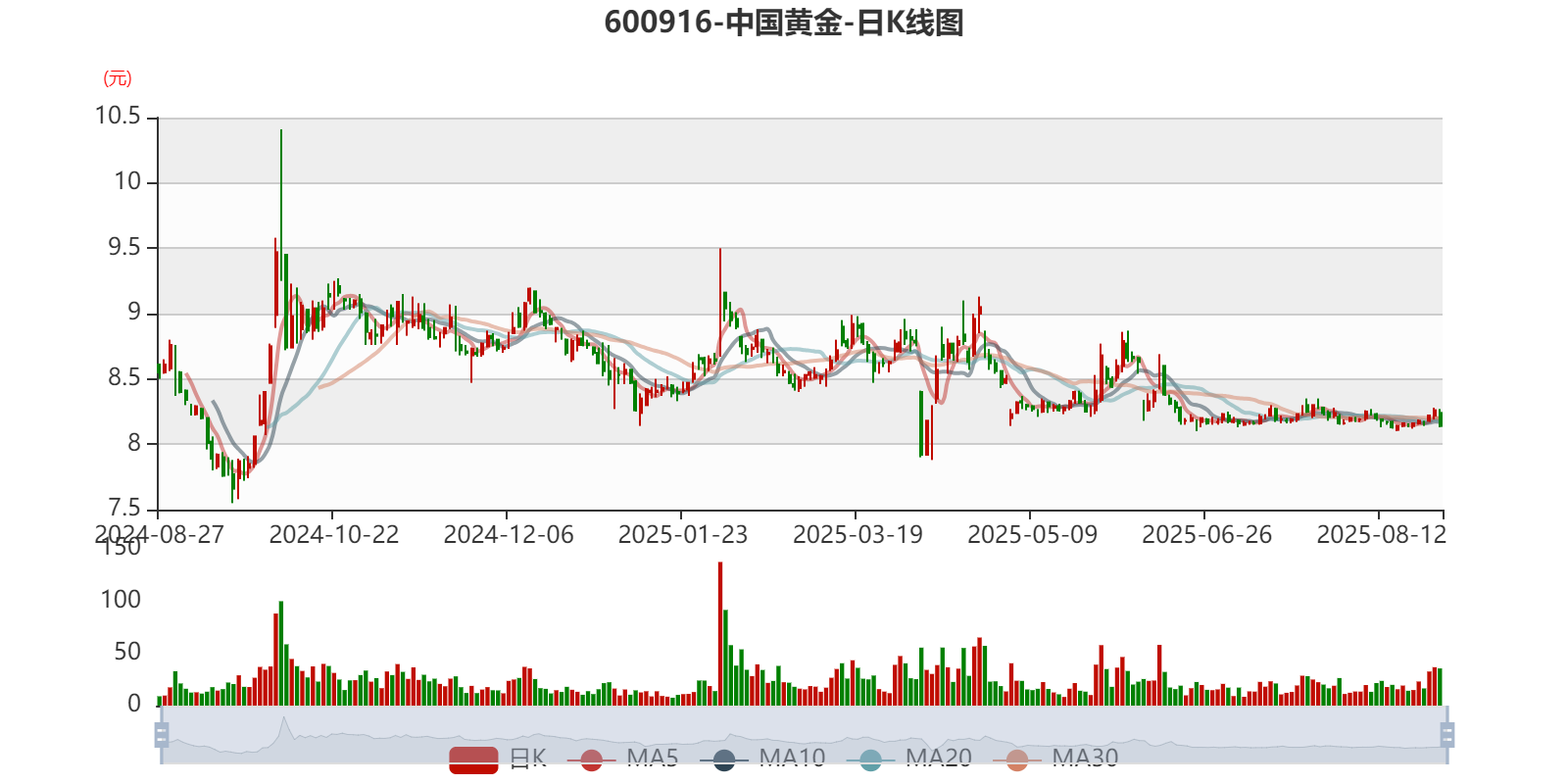Screen dimensions: 1568x784
Task: Toggle the MA20 legend entry
Action: click(909, 759)
